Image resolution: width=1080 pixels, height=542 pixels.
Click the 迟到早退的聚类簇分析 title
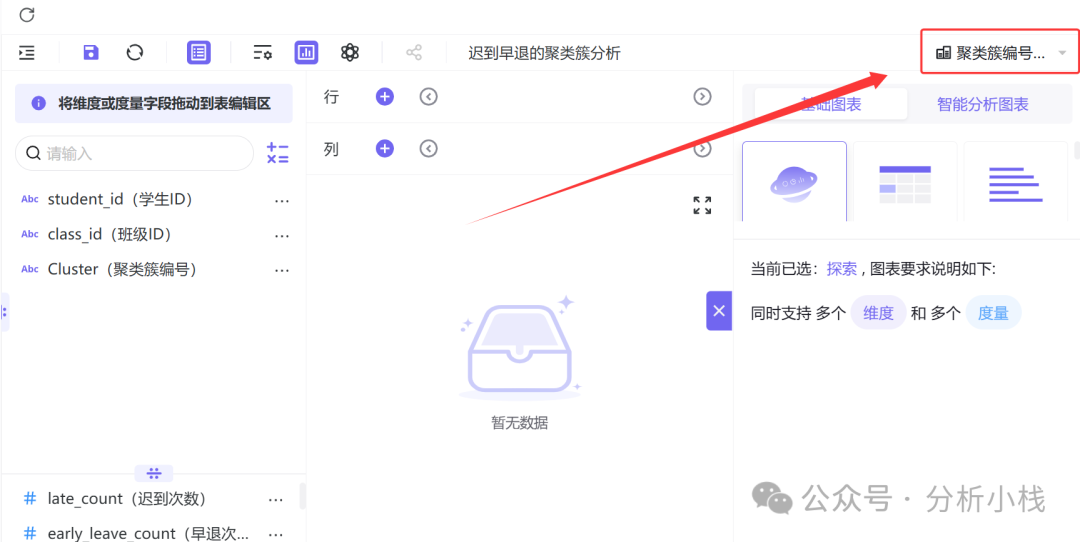[x=544, y=53]
